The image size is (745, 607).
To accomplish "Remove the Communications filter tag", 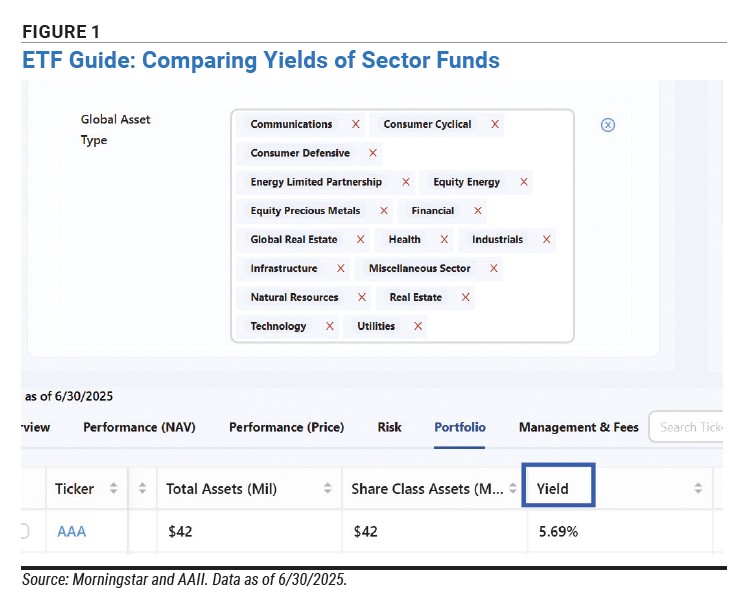I will point(355,124).
